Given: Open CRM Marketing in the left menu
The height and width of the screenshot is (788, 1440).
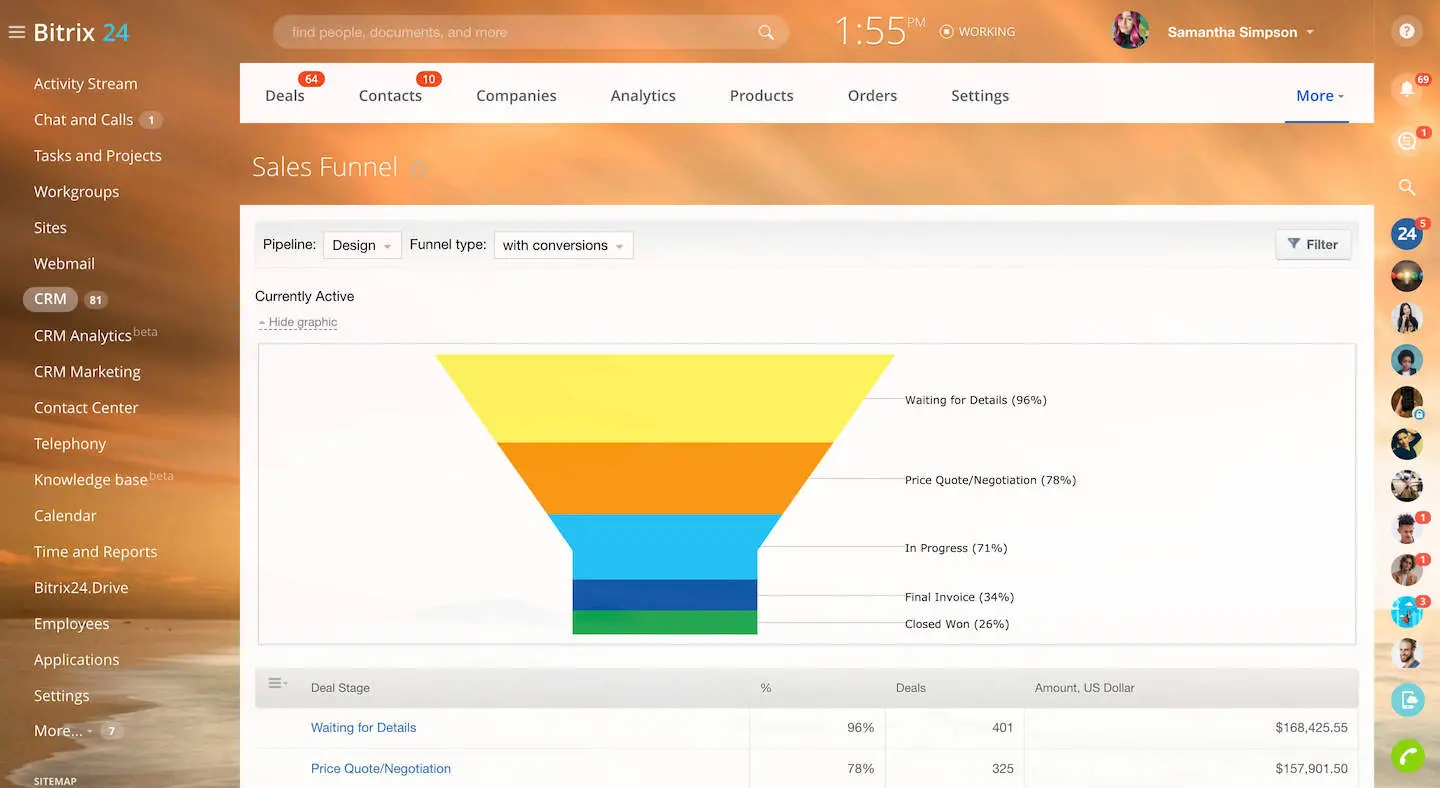Looking at the screenshot, I should coord(87,372).
